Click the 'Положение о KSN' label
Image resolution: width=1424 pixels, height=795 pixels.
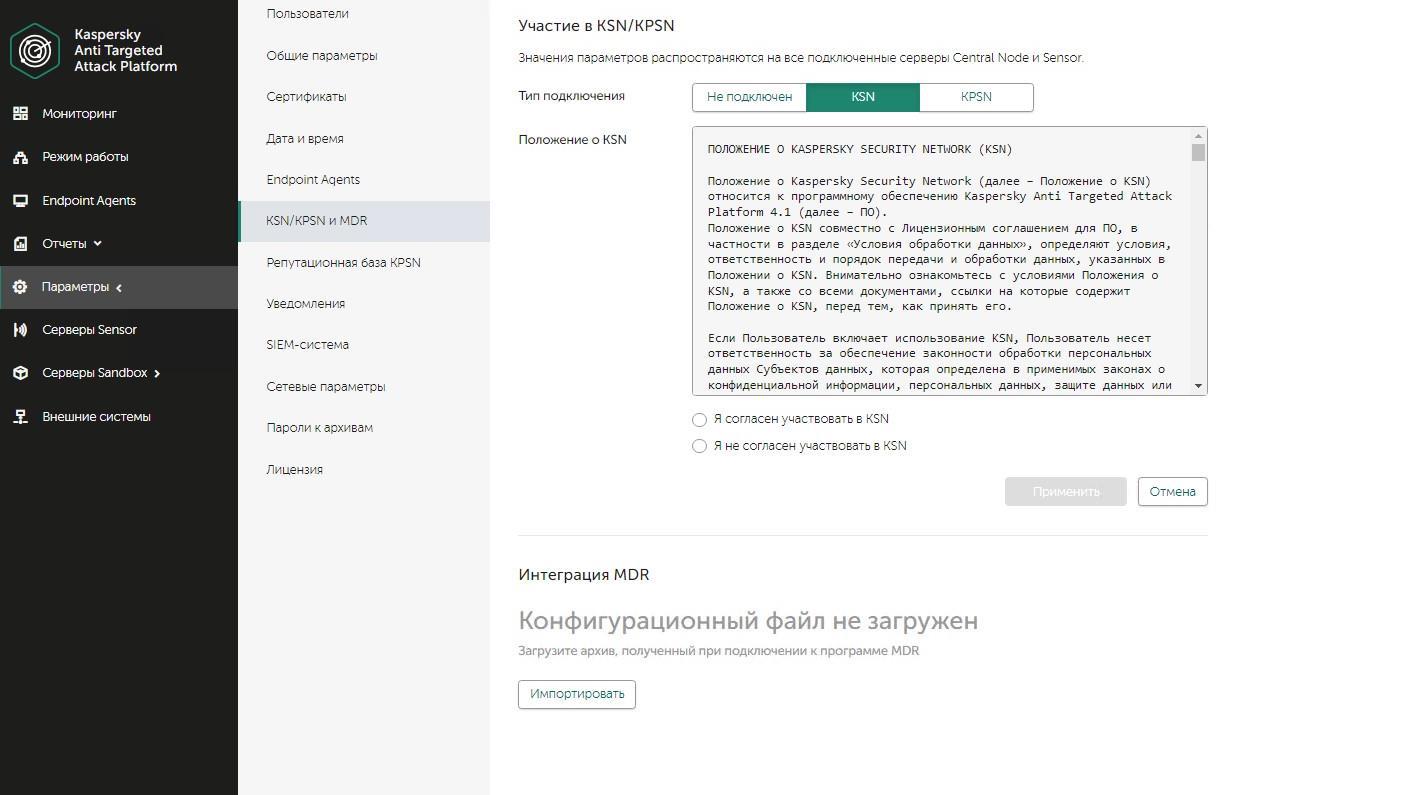click(573, 140)
